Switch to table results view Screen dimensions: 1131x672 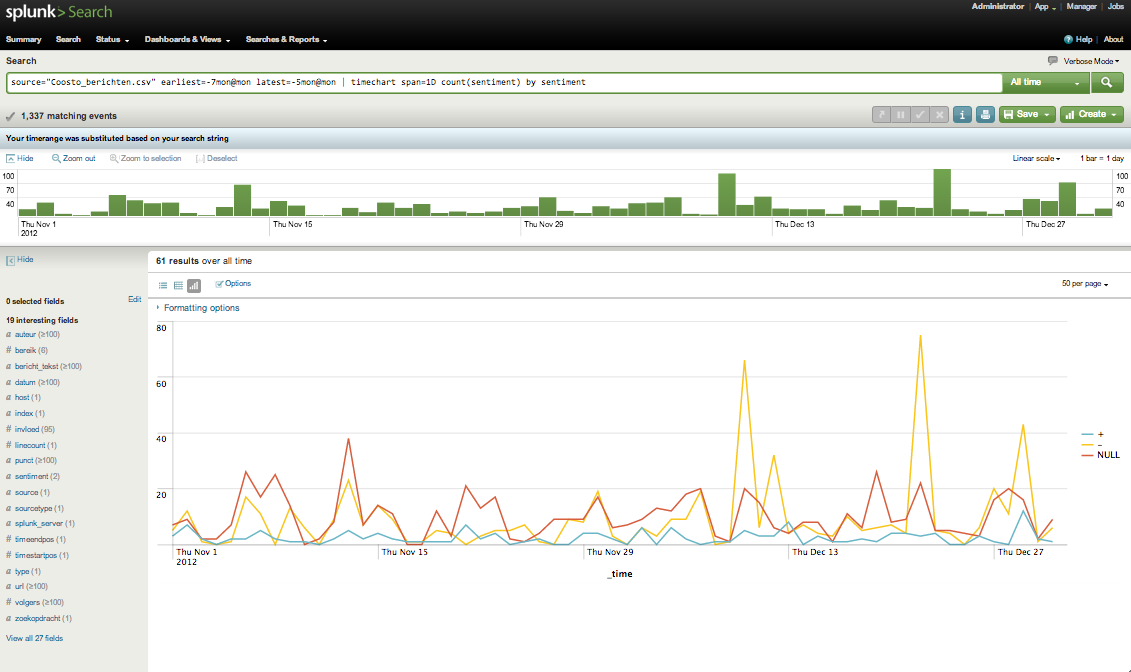(x=178, y=284)
